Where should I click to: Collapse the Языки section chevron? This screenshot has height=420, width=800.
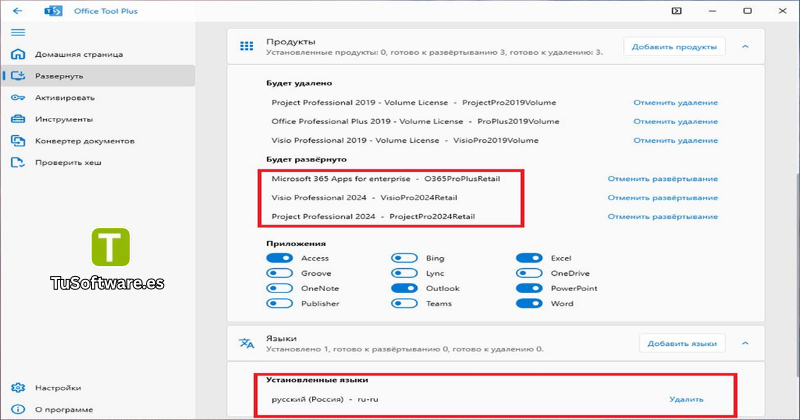[x=745, y=343]
